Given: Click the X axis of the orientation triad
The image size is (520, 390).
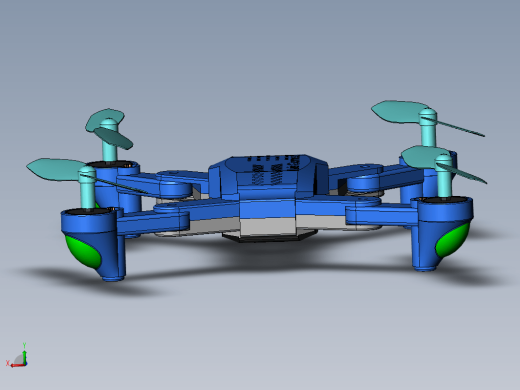Looking at the screenshot, I should [15, 364].
